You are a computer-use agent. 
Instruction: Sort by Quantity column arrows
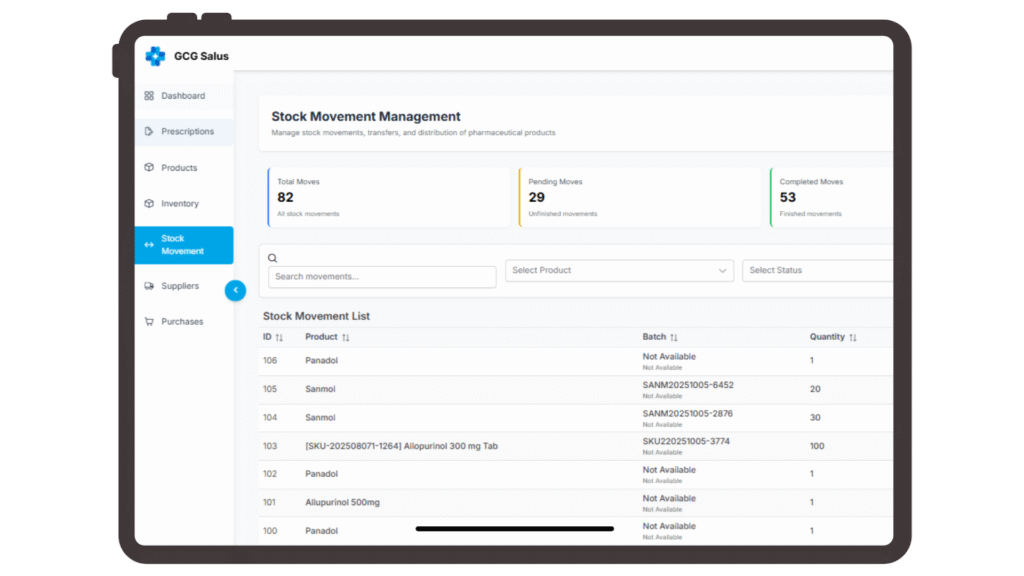click(x=853, y=338)
